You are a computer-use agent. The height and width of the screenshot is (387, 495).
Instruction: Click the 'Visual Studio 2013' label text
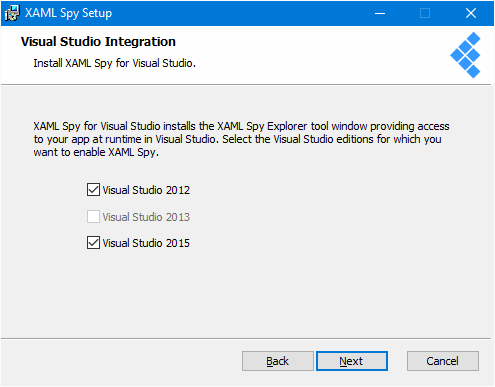[146, 217]
